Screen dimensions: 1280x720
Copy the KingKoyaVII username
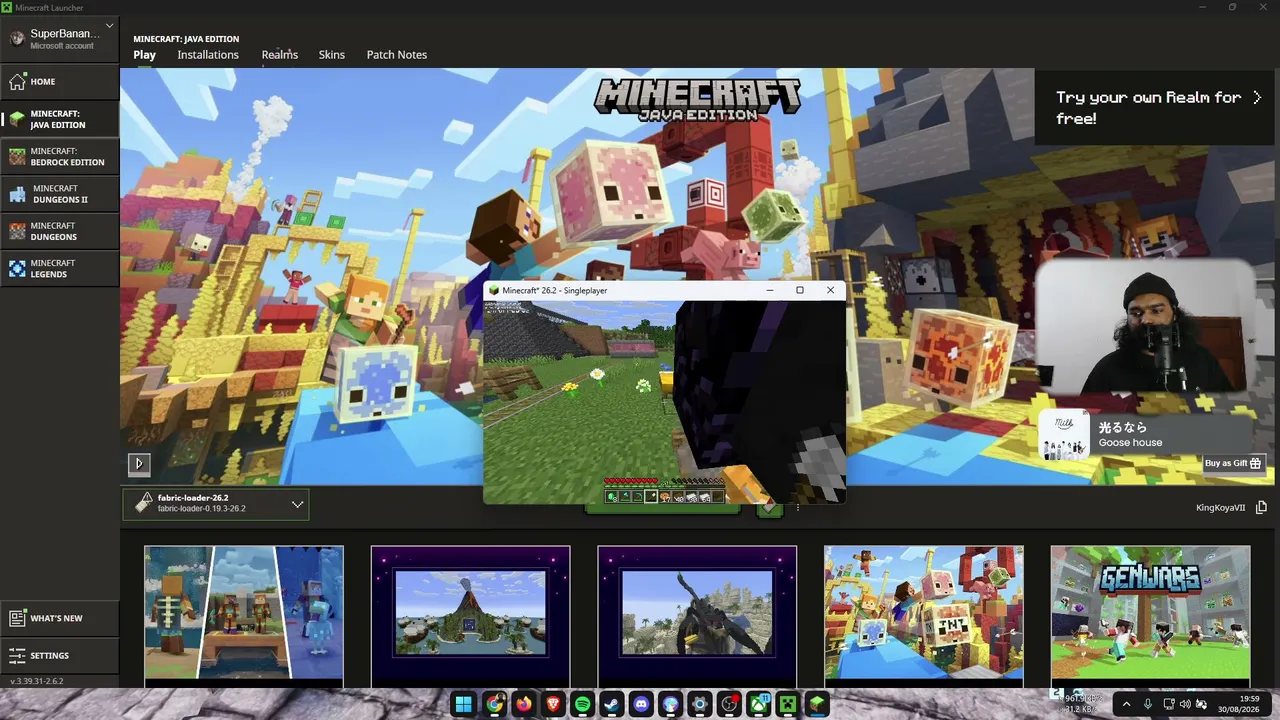click(x=1261, y=508)
